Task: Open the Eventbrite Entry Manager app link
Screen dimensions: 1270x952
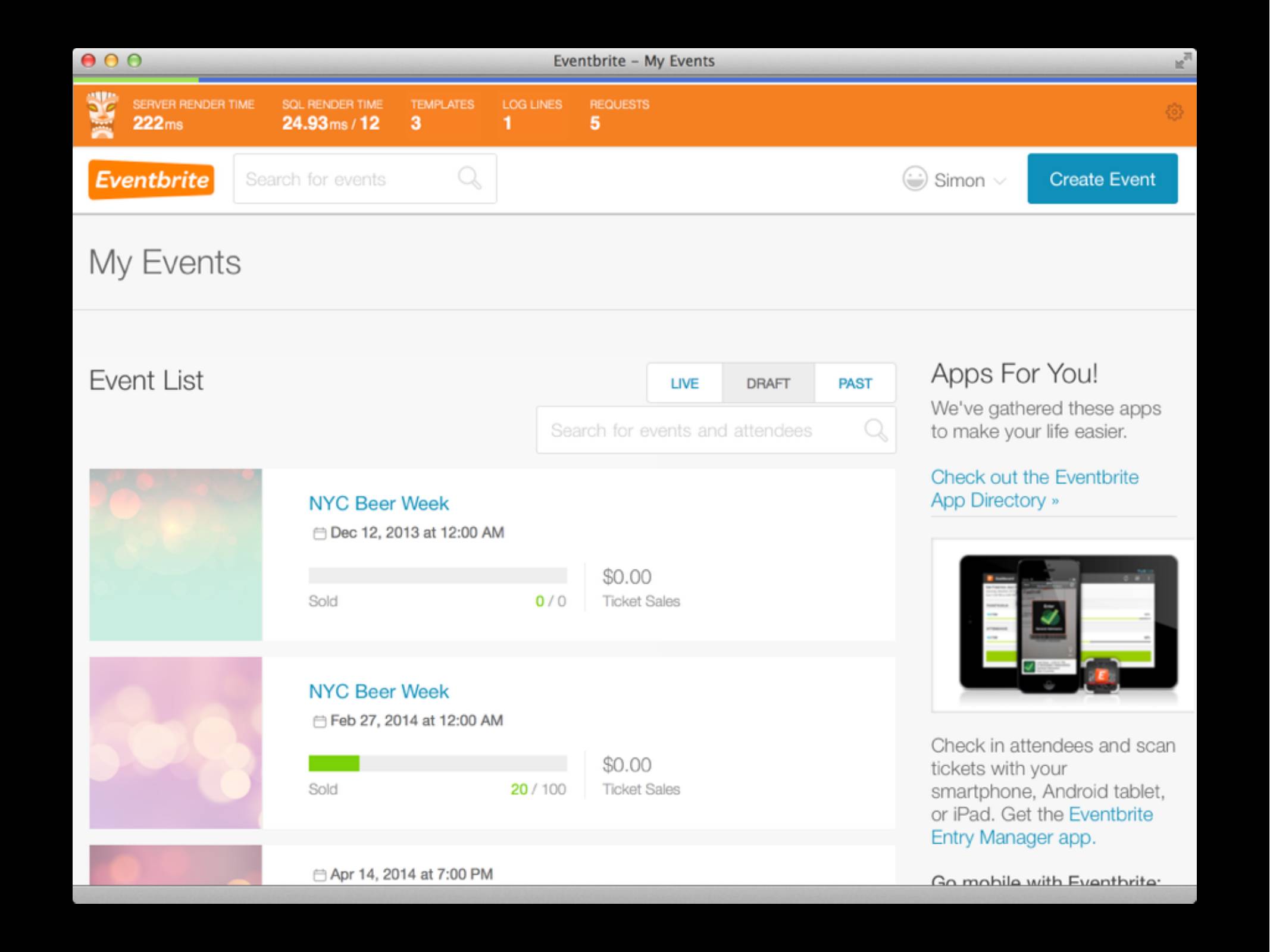Action: (1042, 825)
